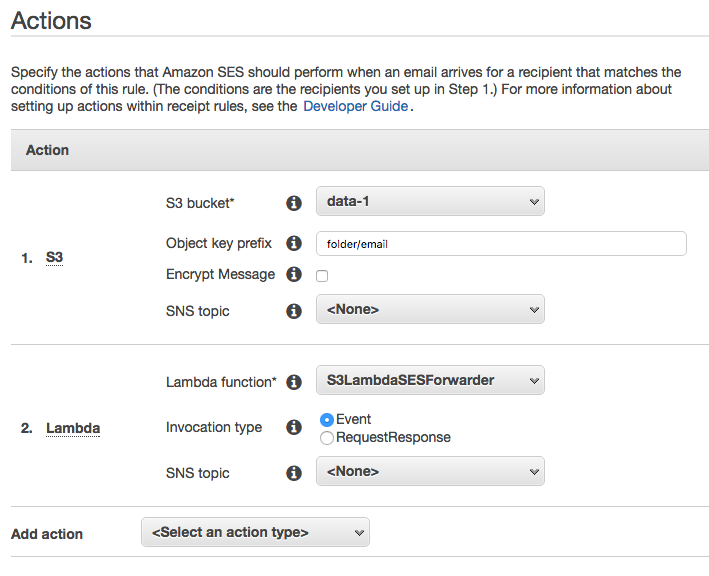Click the S3 action label
709x576 pixels.
pos(54,257)
